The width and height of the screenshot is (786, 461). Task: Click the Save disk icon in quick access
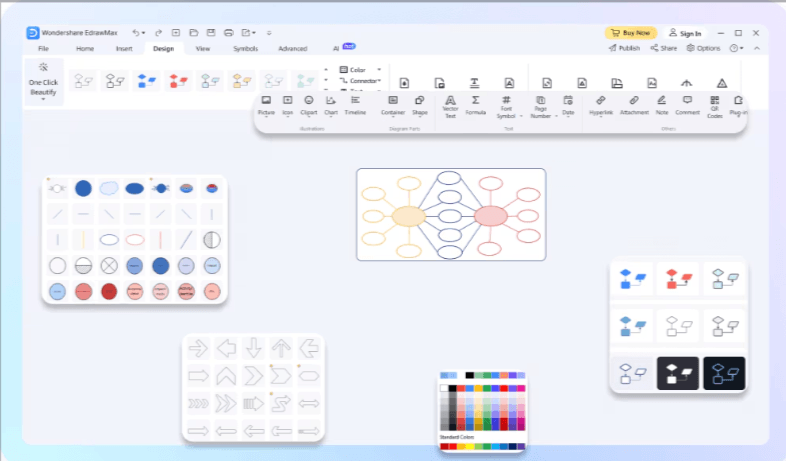tap(211, 33)
